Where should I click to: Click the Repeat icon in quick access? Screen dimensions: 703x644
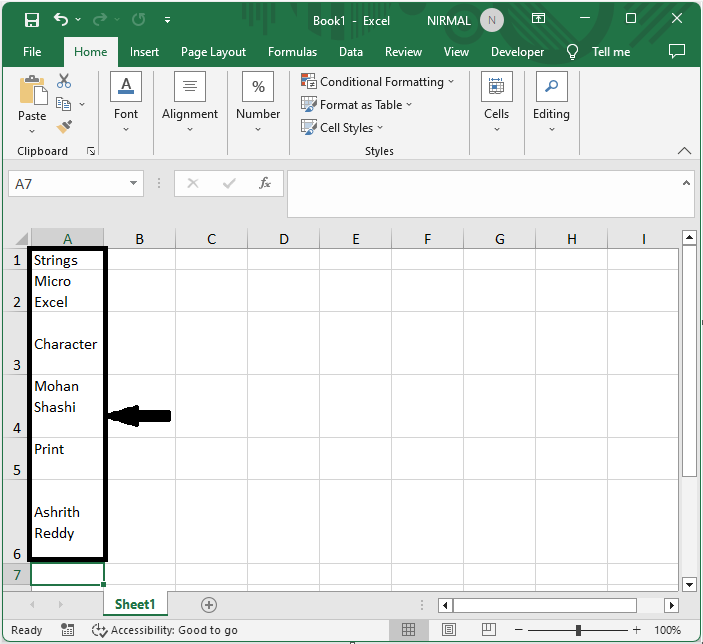[x=139, y=19]
